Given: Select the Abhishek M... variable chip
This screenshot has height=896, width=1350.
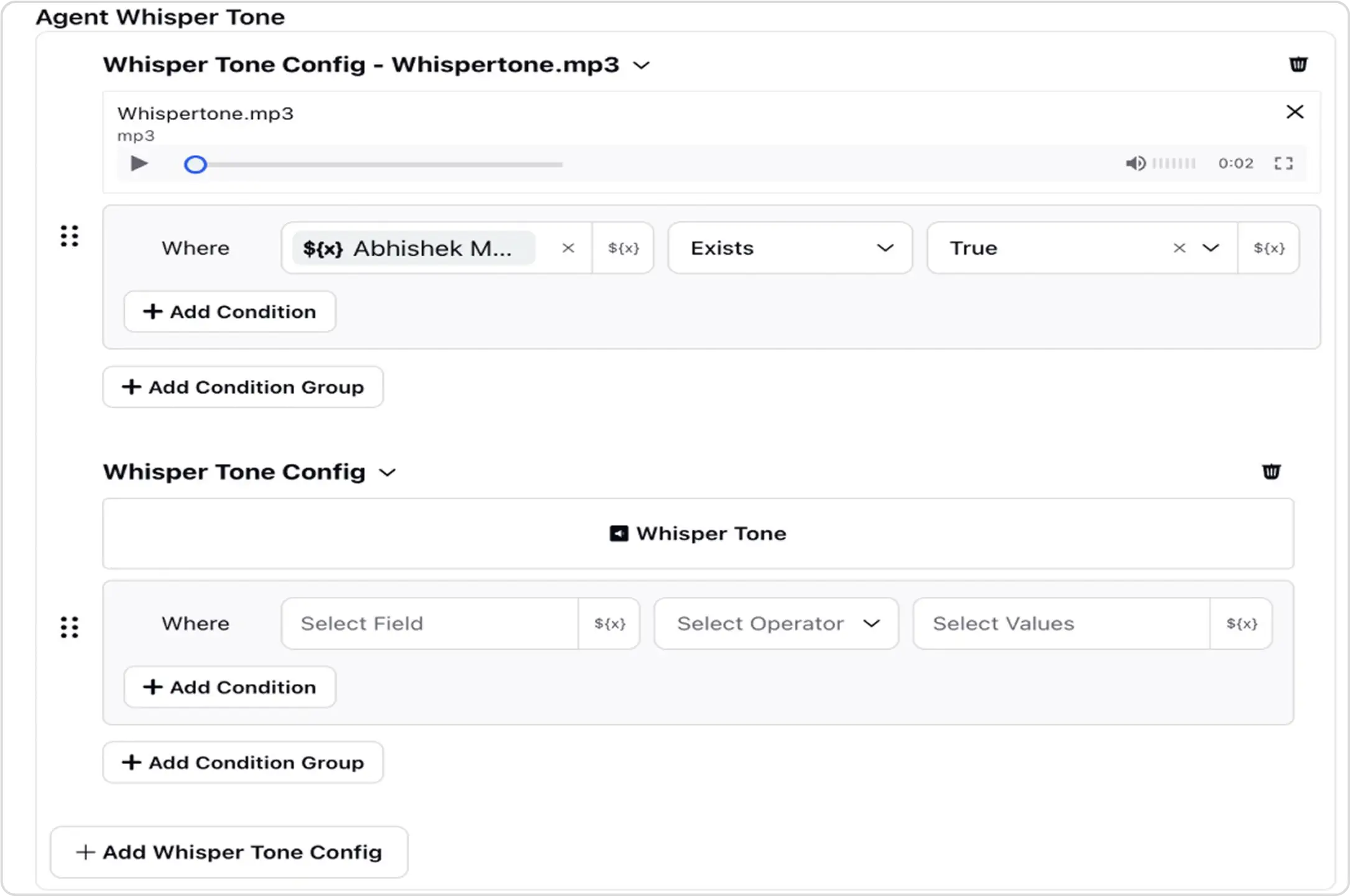Looking at the screenshot, I should click(414, 248).
